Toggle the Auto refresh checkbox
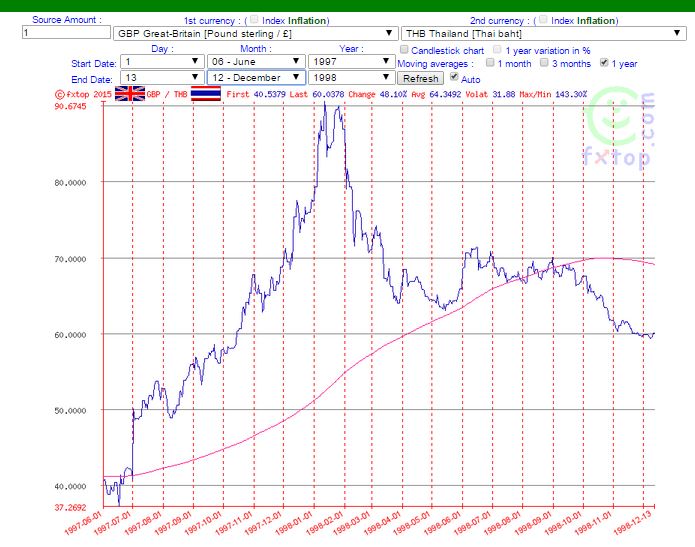The image size is (695, 547). click(454, 77)
